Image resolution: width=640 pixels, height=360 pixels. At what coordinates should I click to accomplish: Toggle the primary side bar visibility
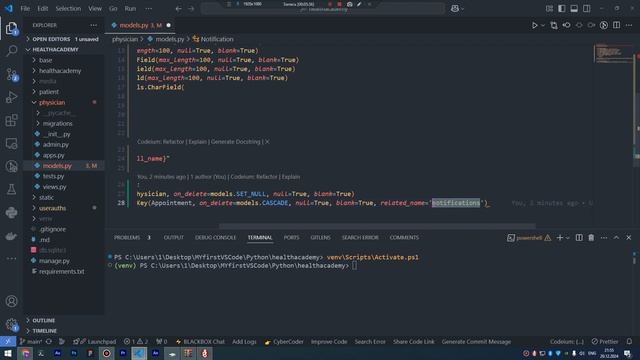(562, 8)
